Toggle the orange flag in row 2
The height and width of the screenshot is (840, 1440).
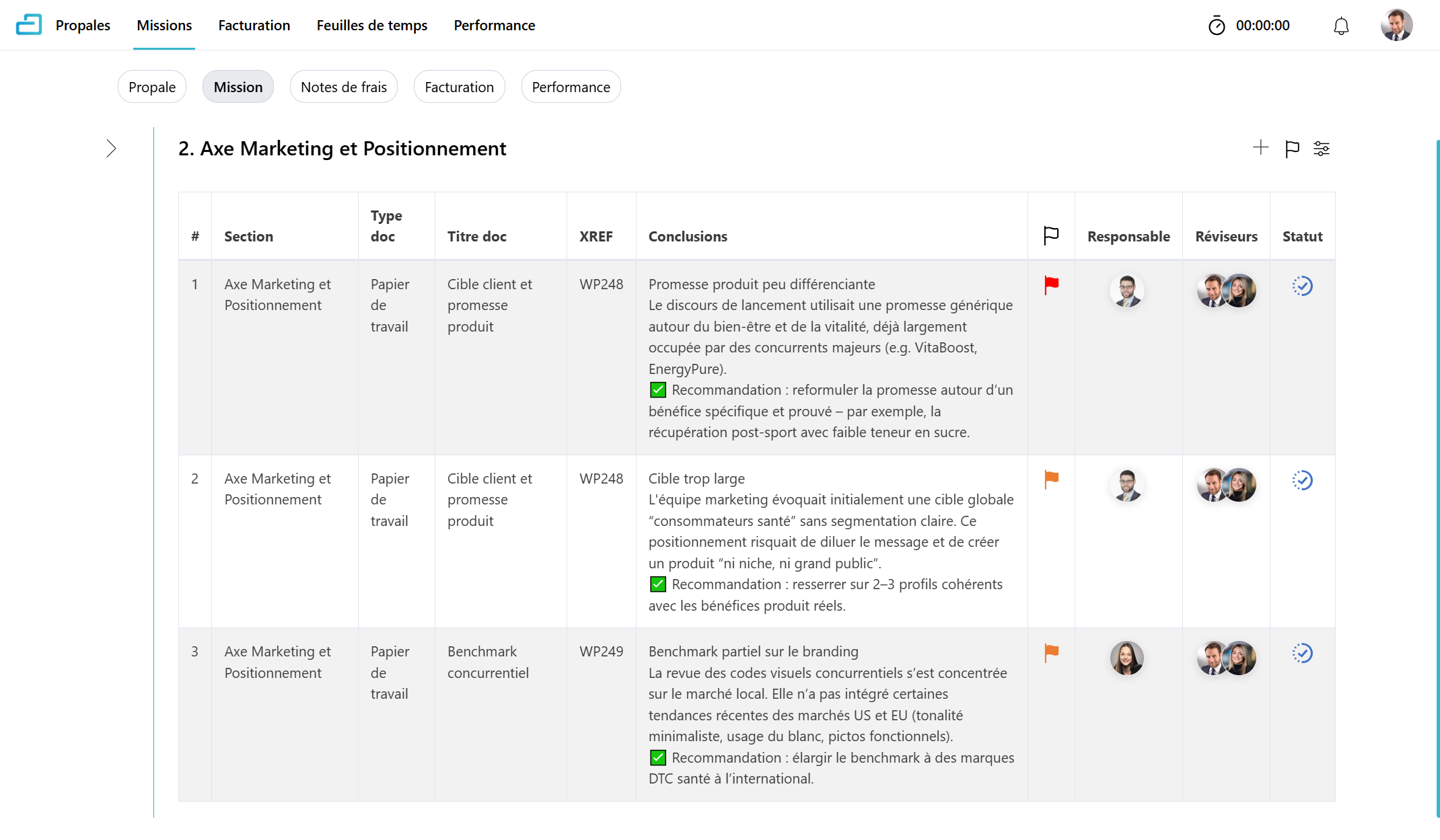click(x=1051, y=480)
